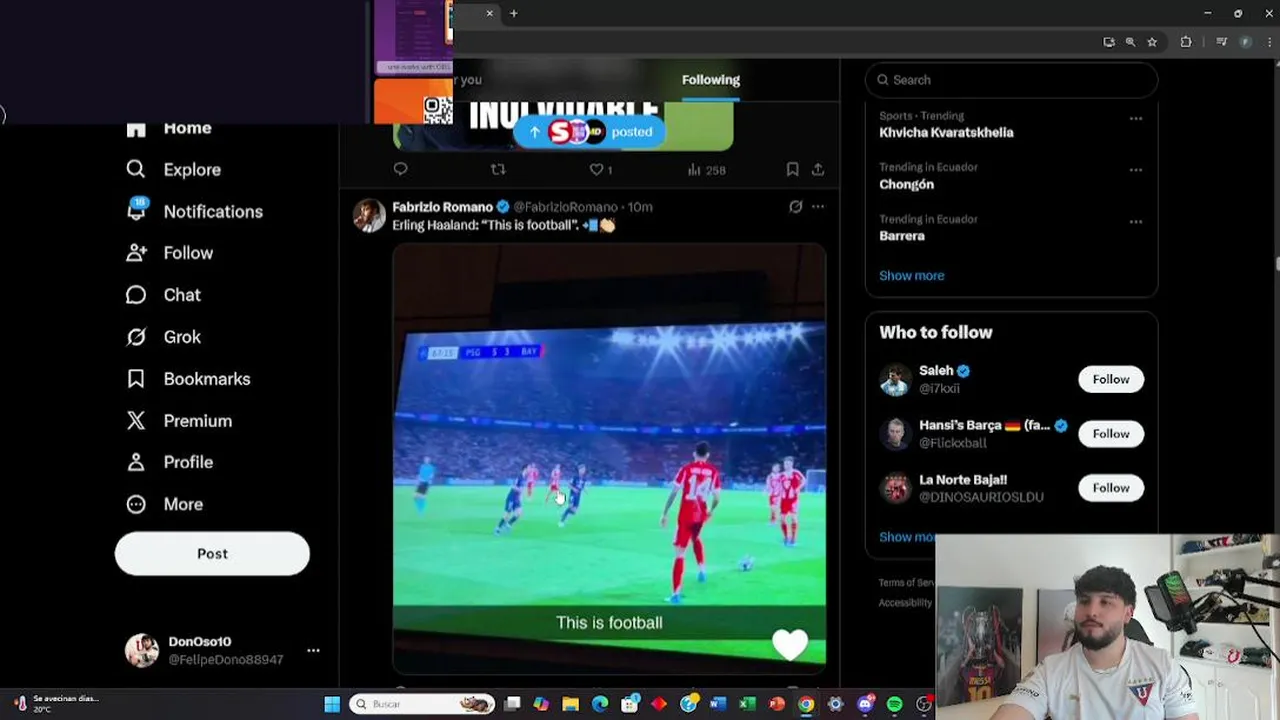Open options for Barrera trend
1280x720 pixels.
[x=1135, y=222]
